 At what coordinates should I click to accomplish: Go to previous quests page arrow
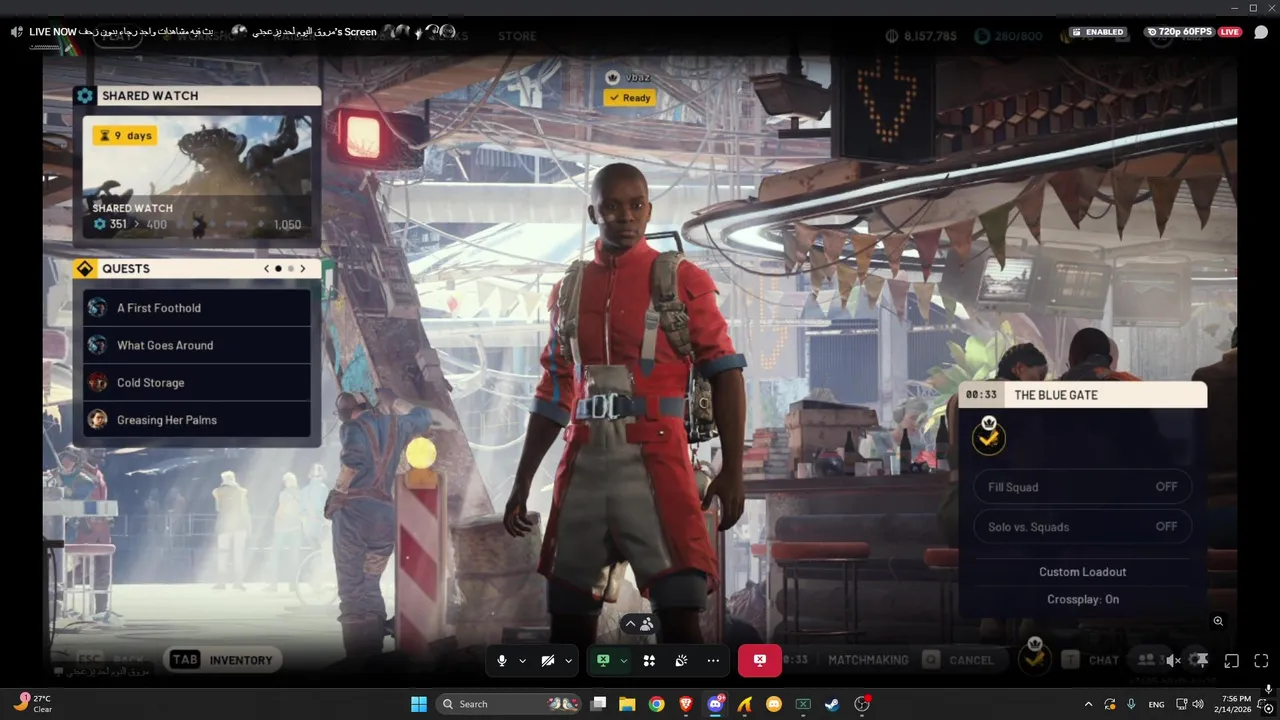pyautogui.click(x=267, y=269)
